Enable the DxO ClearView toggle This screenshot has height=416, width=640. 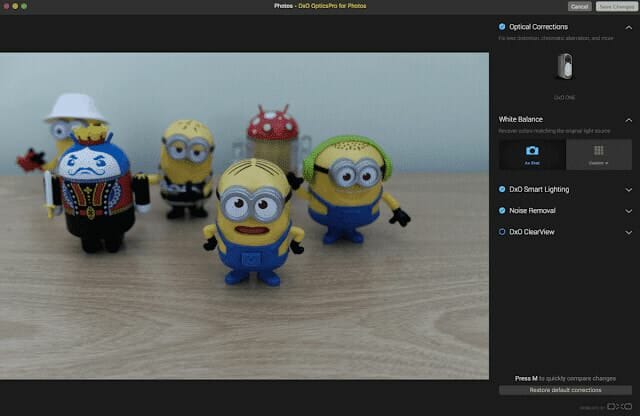pos(502,232)
